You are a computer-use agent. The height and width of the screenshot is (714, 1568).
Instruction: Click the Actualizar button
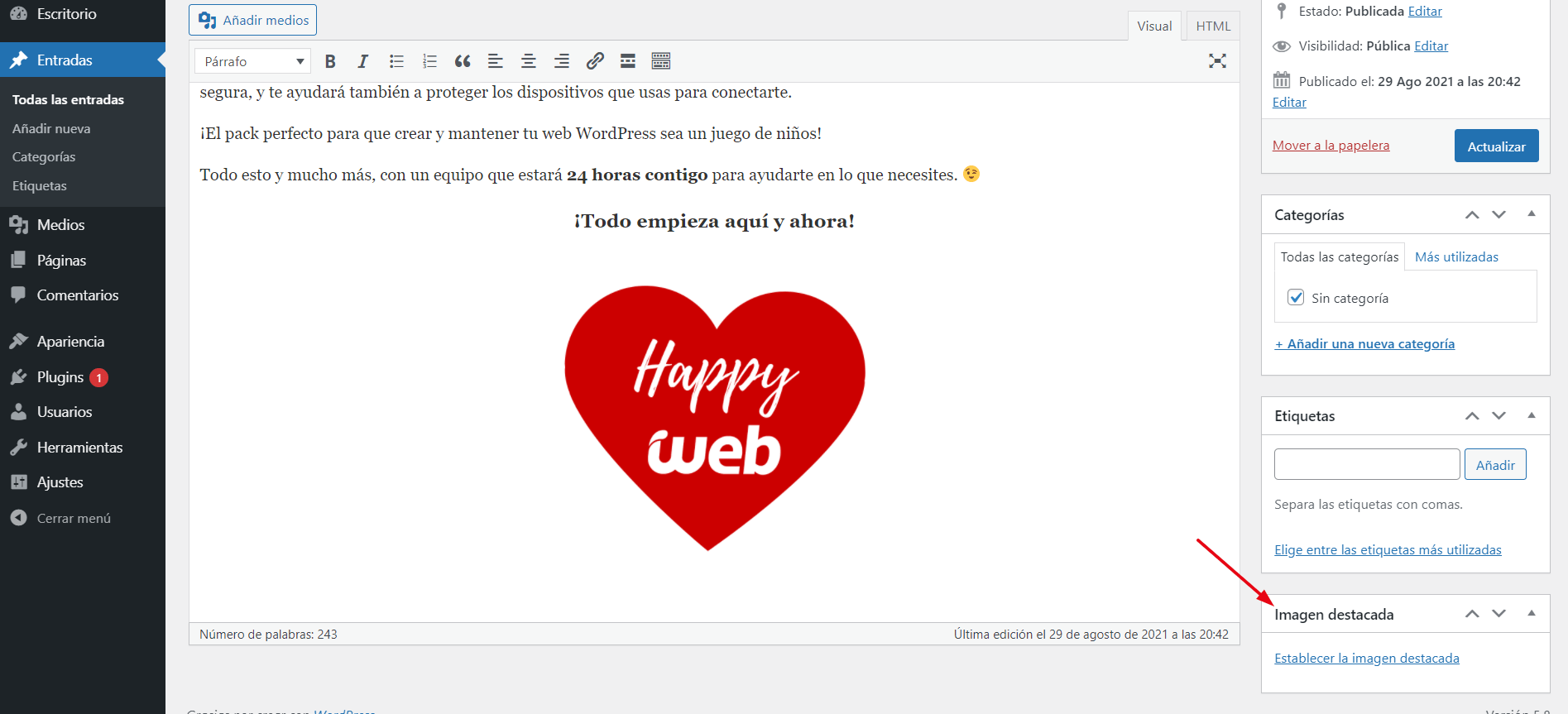pos(1496,146)
